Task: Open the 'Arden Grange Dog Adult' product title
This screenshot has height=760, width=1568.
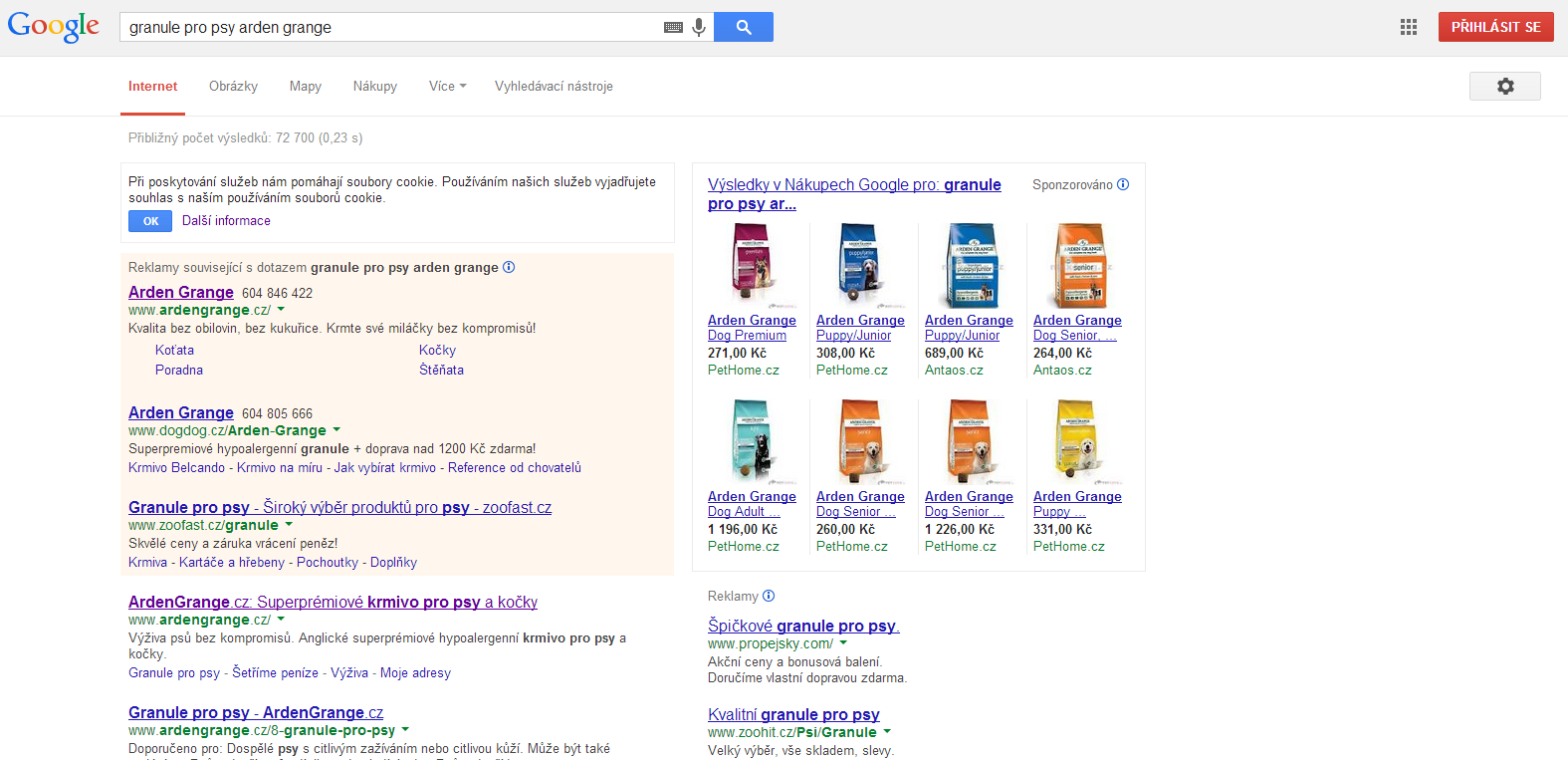Action: pyautogui.click(x=752, y=504)
